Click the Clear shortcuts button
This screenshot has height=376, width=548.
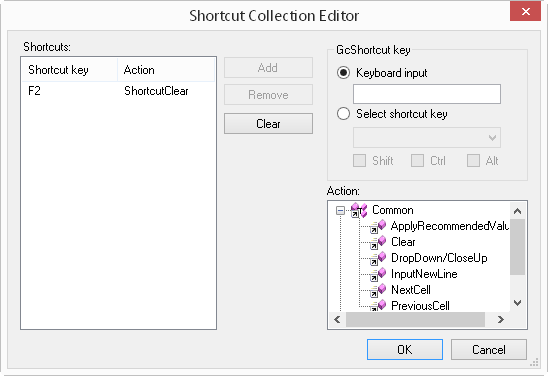tap(268, 123)
